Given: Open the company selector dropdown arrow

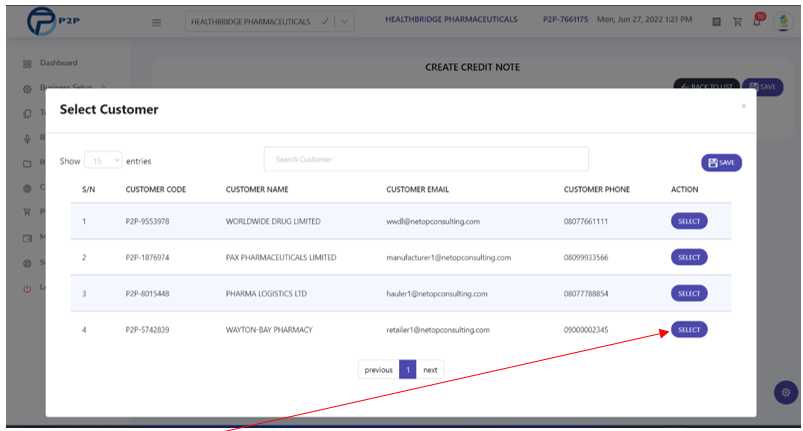Looking at the screenshot, I should pyautogui.click(x=344, y=21).
